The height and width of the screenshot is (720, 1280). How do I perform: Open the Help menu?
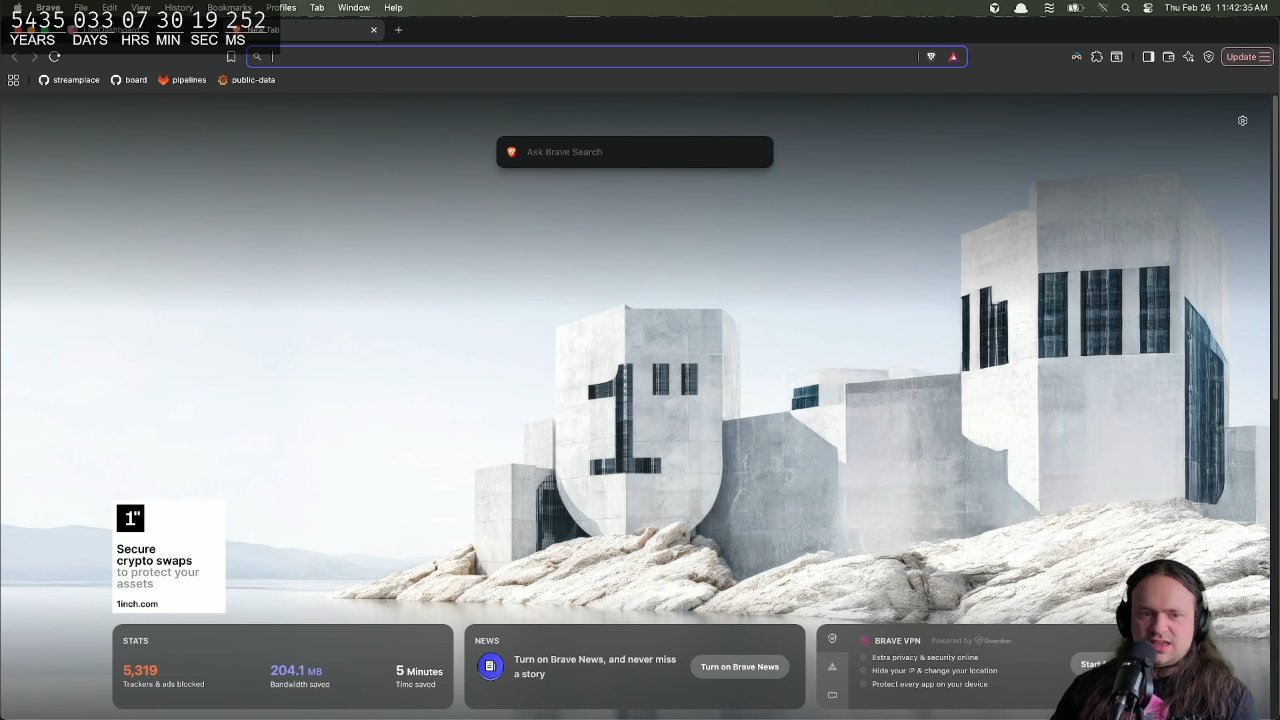point(393,8)
